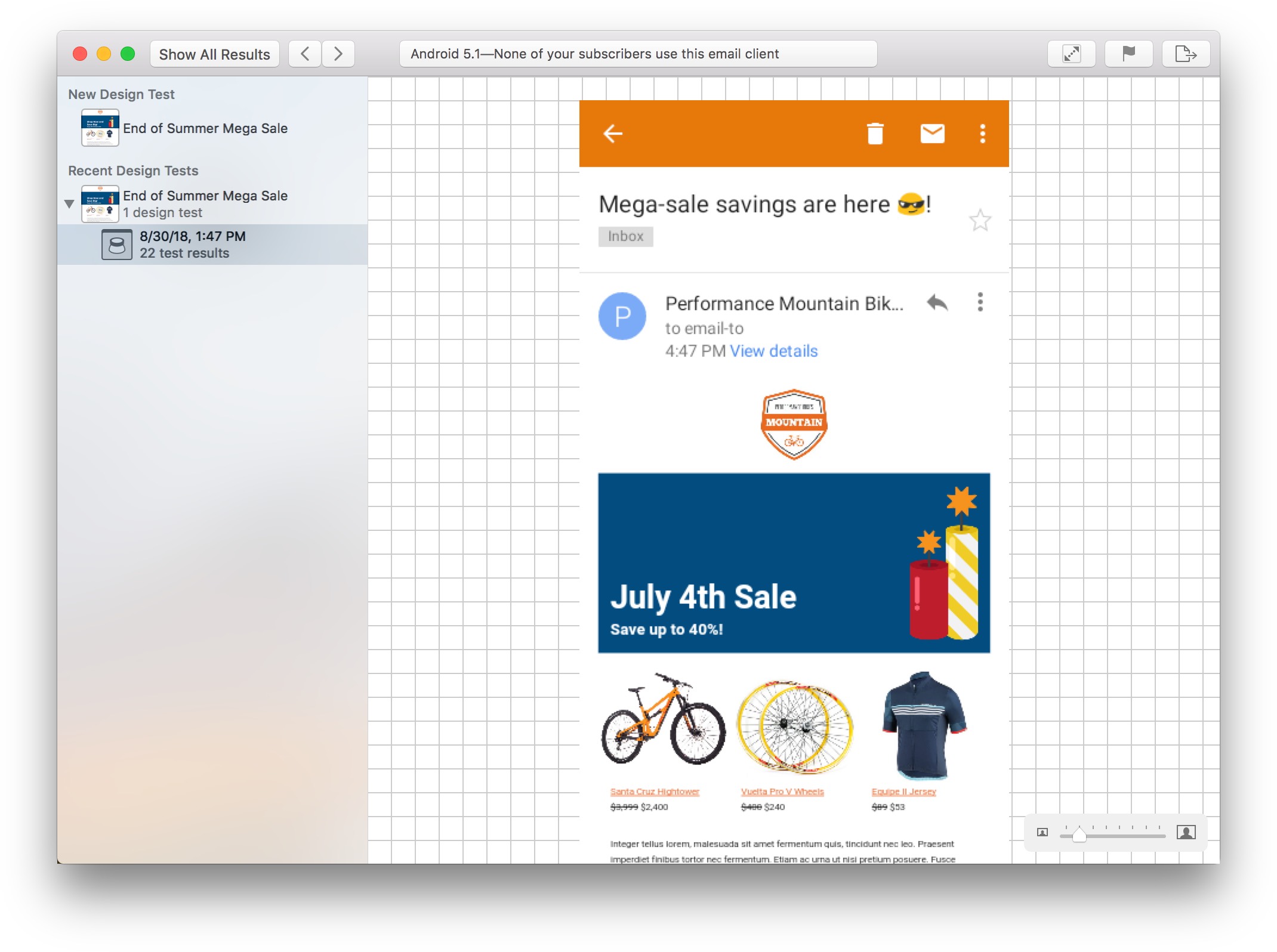Minimize the window with yellow button

[104, 54]
